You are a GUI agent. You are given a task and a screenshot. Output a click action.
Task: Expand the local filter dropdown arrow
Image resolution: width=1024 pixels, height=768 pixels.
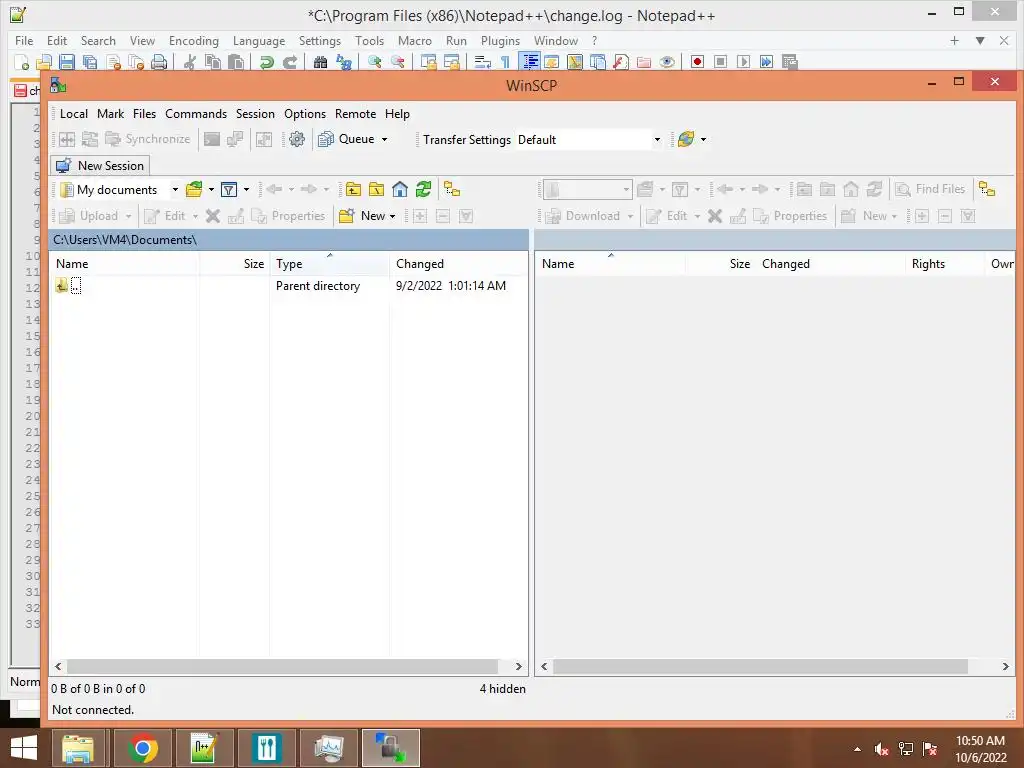click(x=246, y=190)
